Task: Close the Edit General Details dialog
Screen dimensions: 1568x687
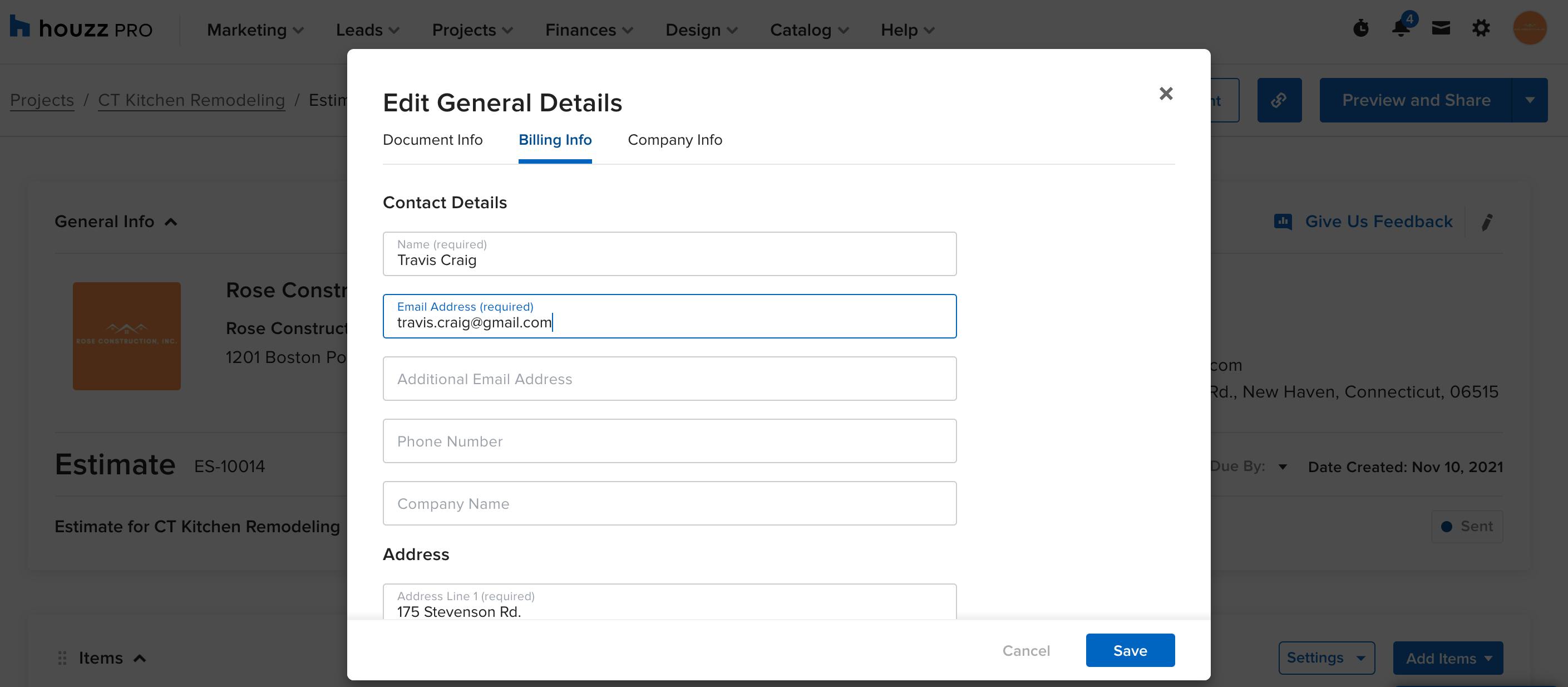Action: 1166,94
